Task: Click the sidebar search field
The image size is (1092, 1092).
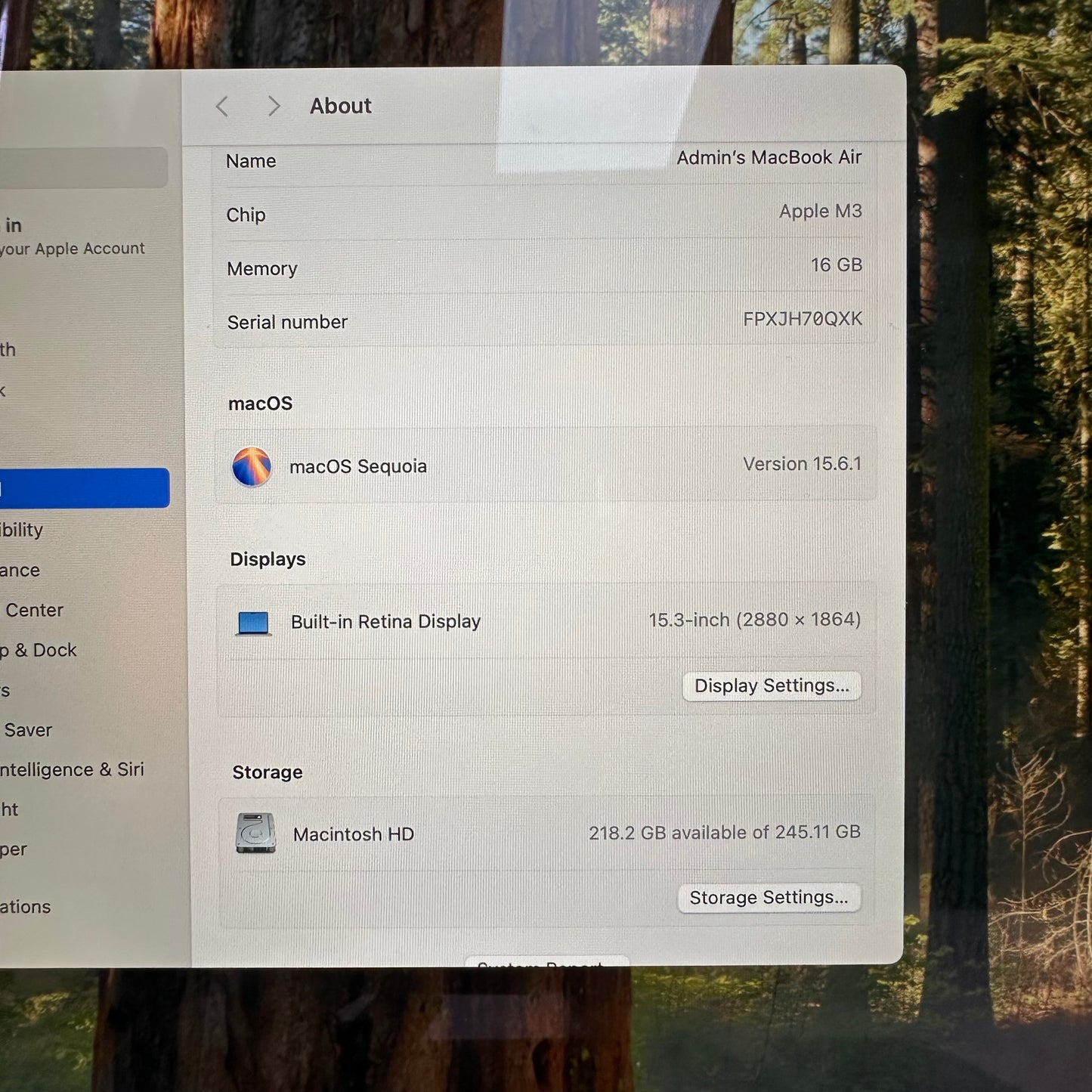Action: point(84,168)
